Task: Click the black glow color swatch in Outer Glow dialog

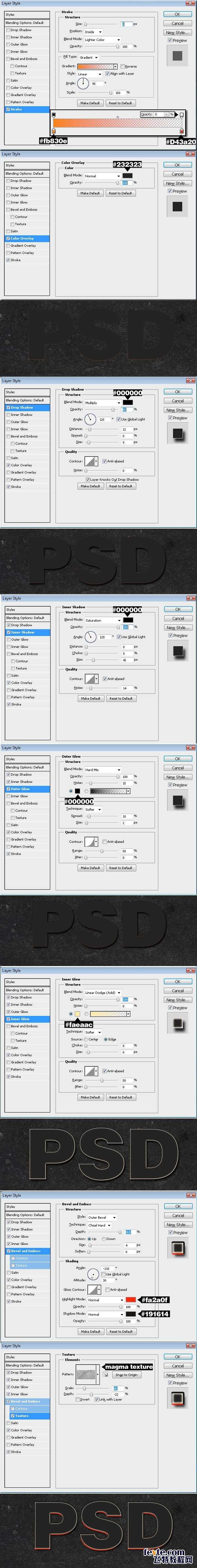Action: [77, 791]
